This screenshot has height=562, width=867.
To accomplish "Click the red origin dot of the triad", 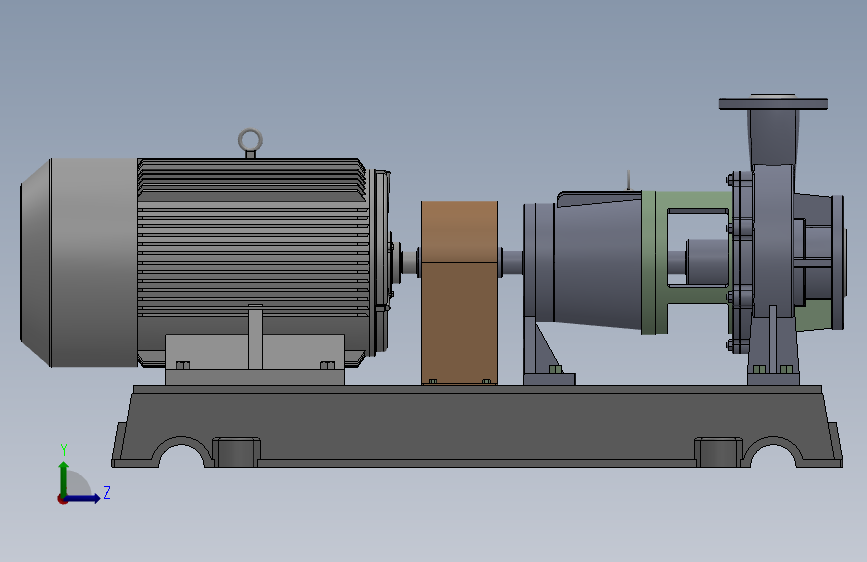I will coord(62,499).
